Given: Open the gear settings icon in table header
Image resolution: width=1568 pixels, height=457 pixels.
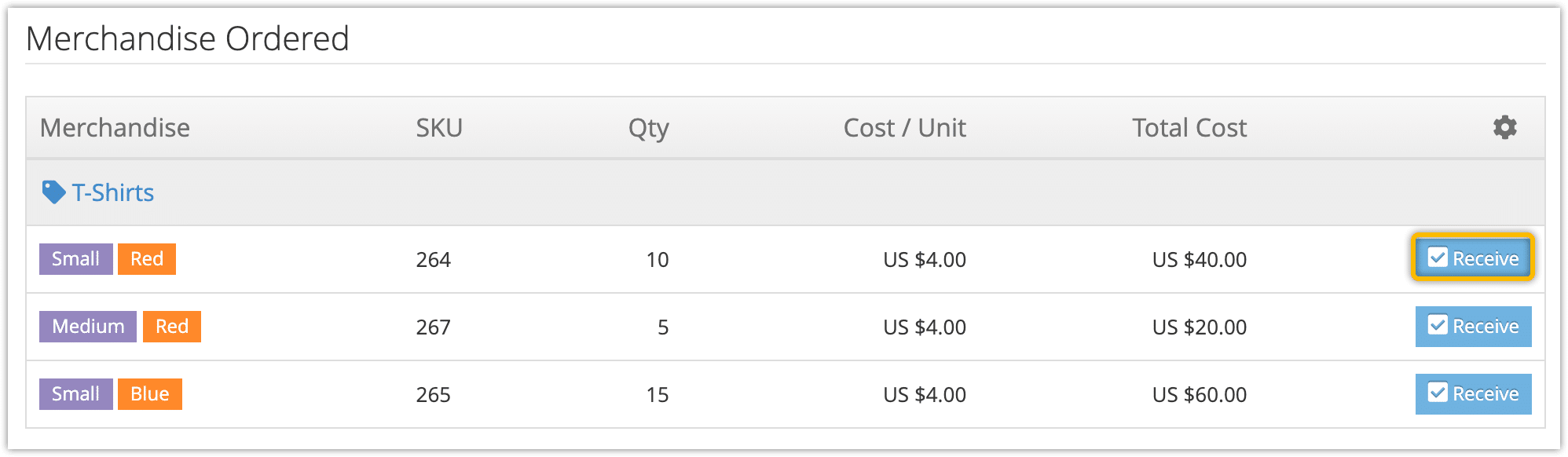Looking at the screenshot, I should click(x=1504, y=127).
